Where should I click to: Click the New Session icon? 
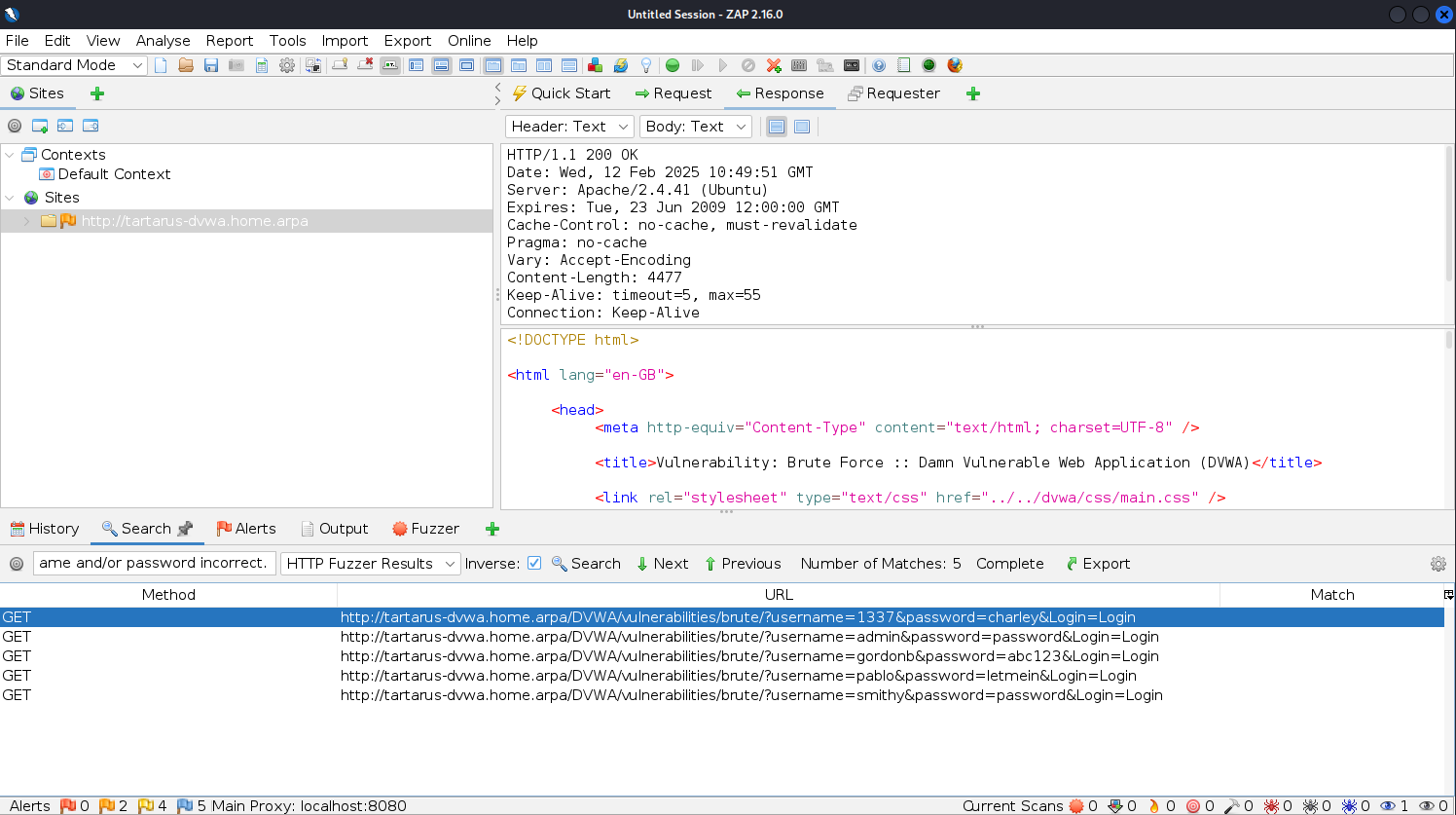coord(161,65)
